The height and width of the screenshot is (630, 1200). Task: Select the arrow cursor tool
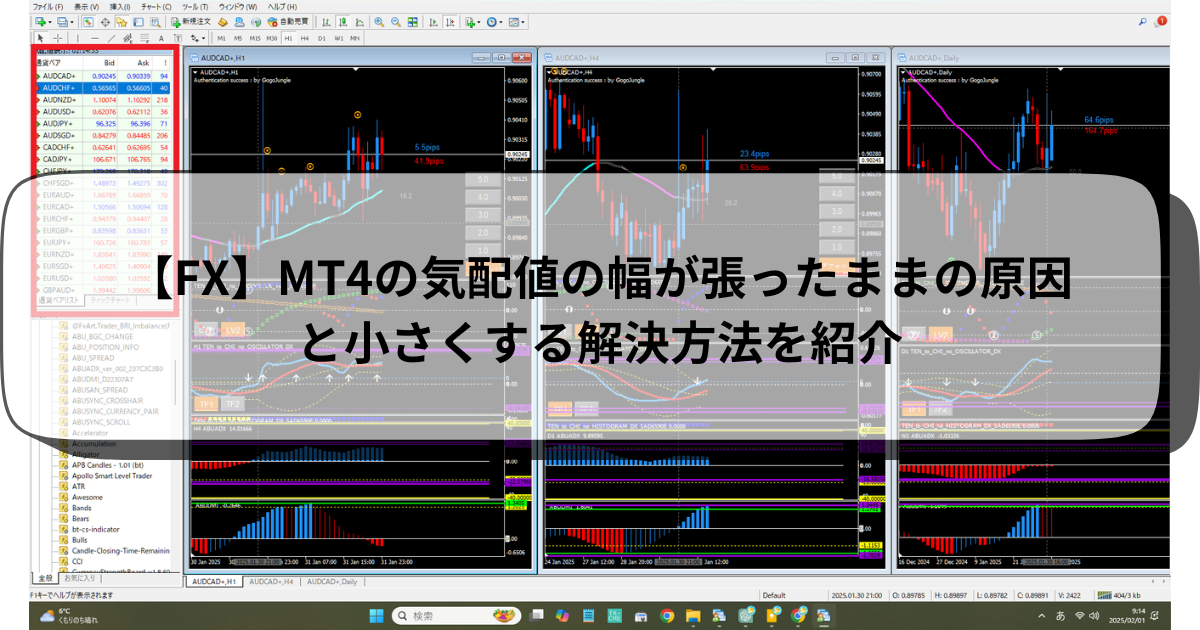pyautogui.click(x=40, y=38)
